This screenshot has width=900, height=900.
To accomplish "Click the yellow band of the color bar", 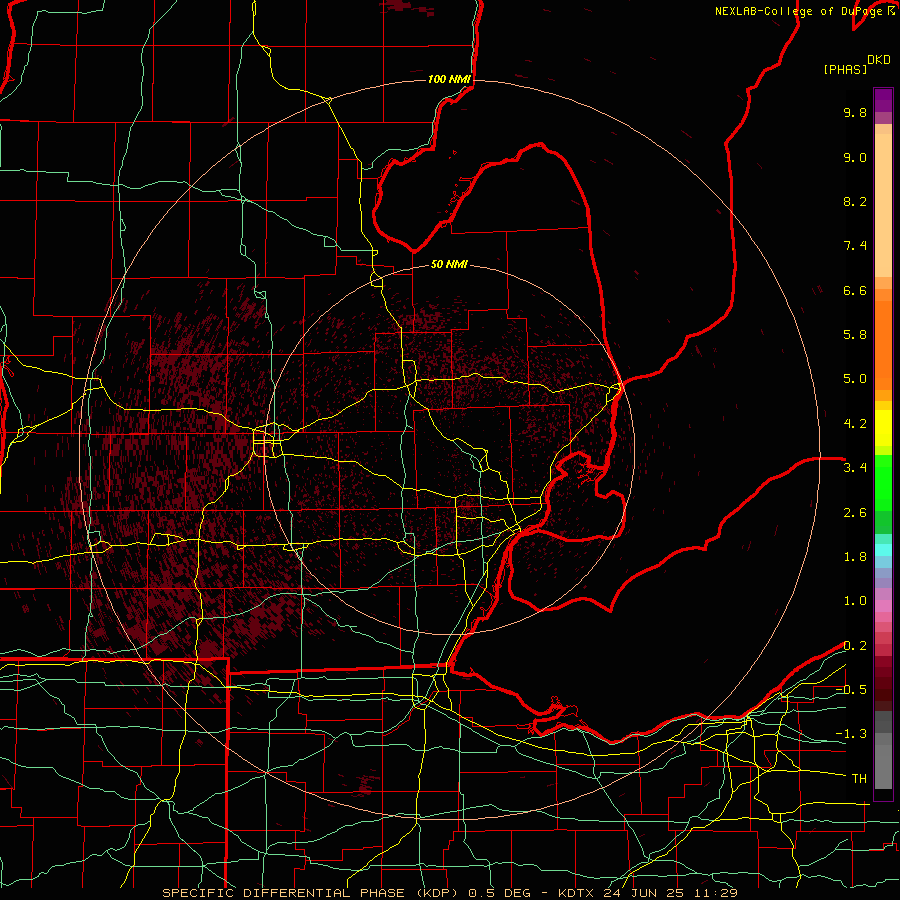I will [883, 428].
